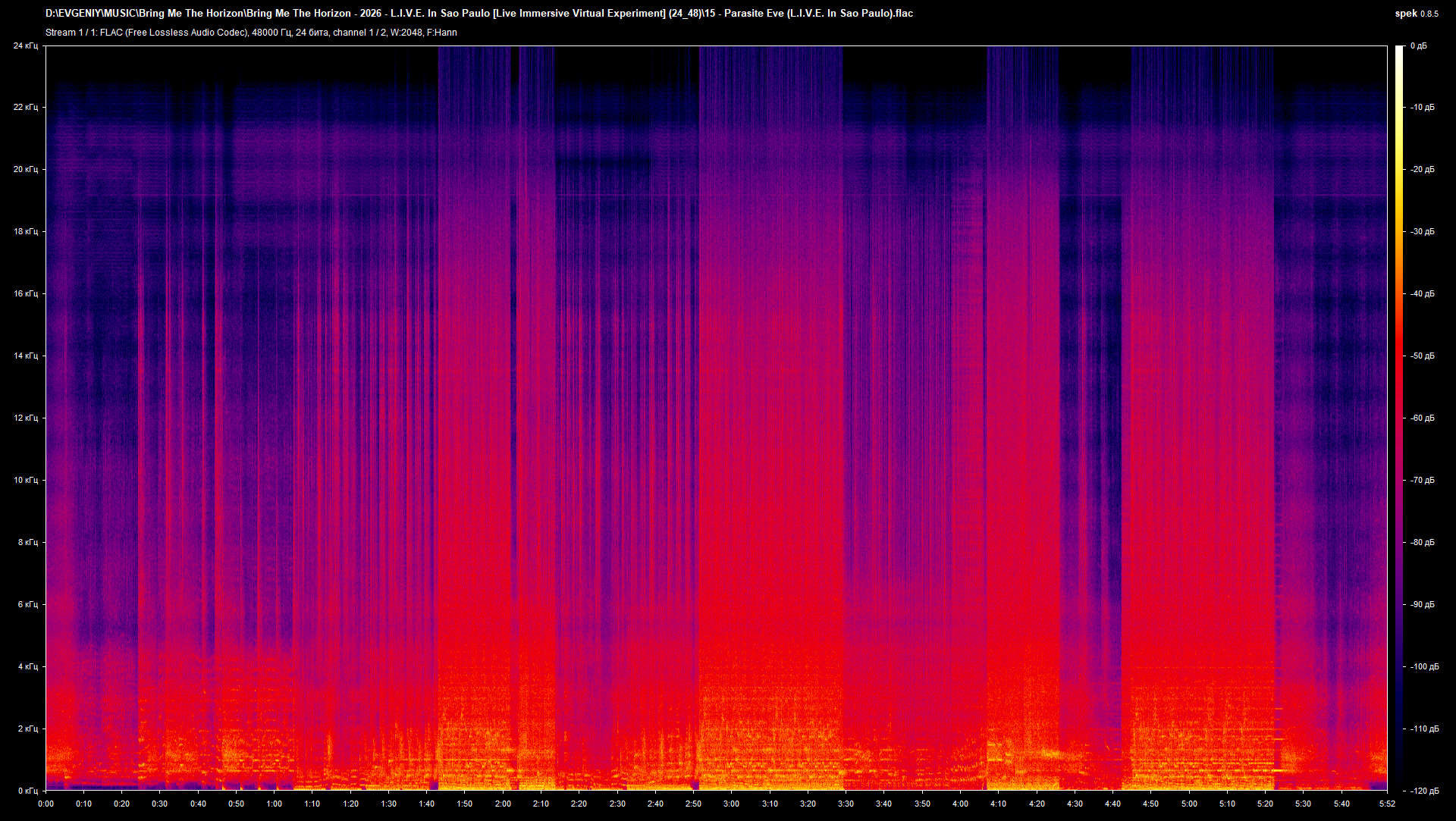Click the 2:00 time axis marker
1456x821 pixels.
(503, 804)
